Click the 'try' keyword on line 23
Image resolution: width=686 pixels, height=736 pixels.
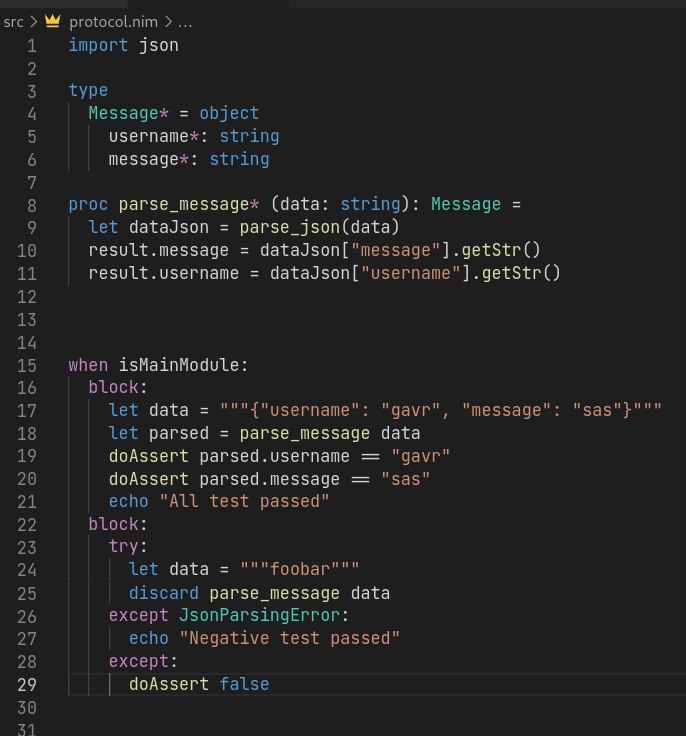click(123, 546)
